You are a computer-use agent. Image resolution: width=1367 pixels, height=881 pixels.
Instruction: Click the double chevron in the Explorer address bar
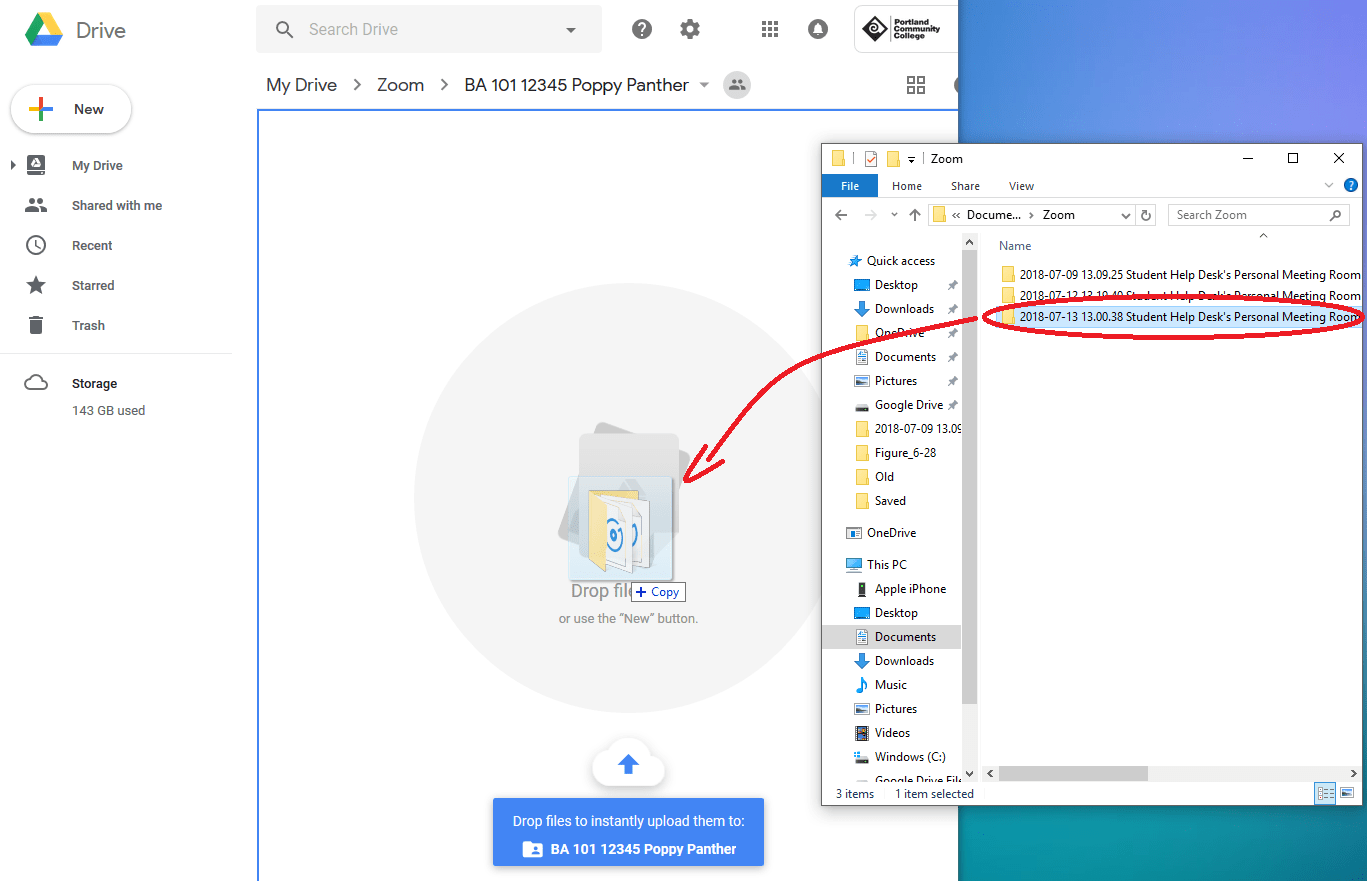957,215
